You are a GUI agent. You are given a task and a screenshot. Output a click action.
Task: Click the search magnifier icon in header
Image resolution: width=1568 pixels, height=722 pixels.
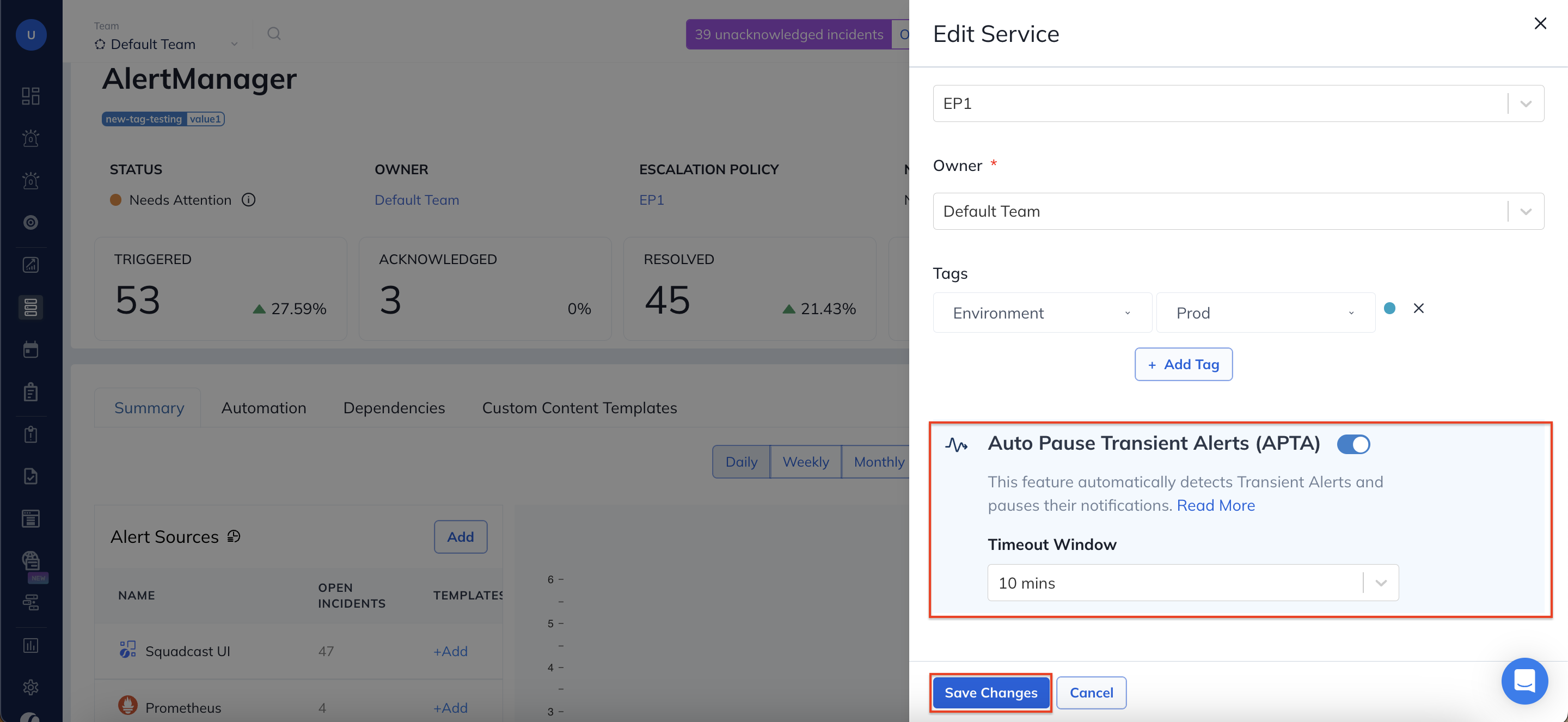pos(274,34)
